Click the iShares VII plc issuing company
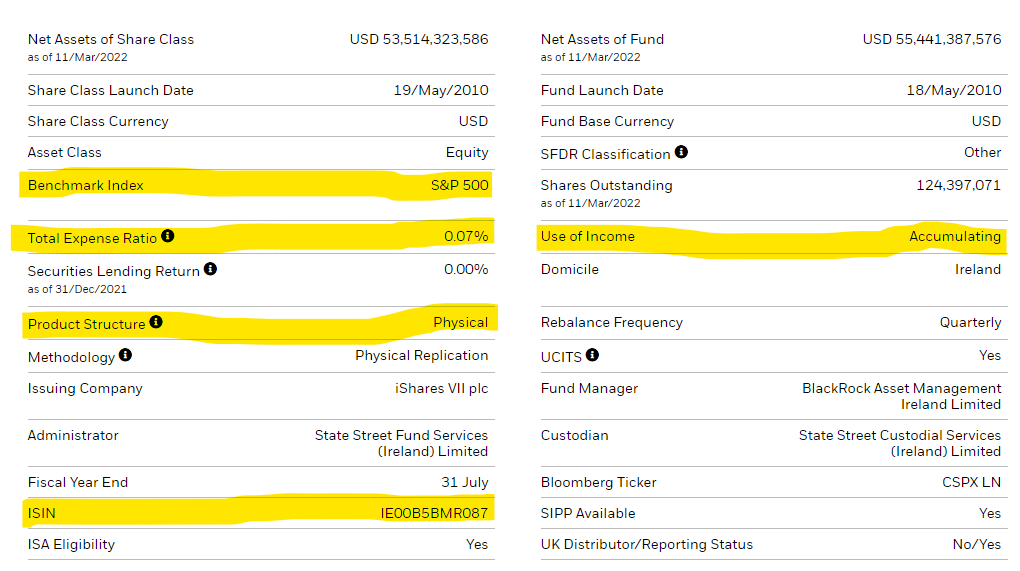This screenshot has height=571, width=1020. point(441,388)
